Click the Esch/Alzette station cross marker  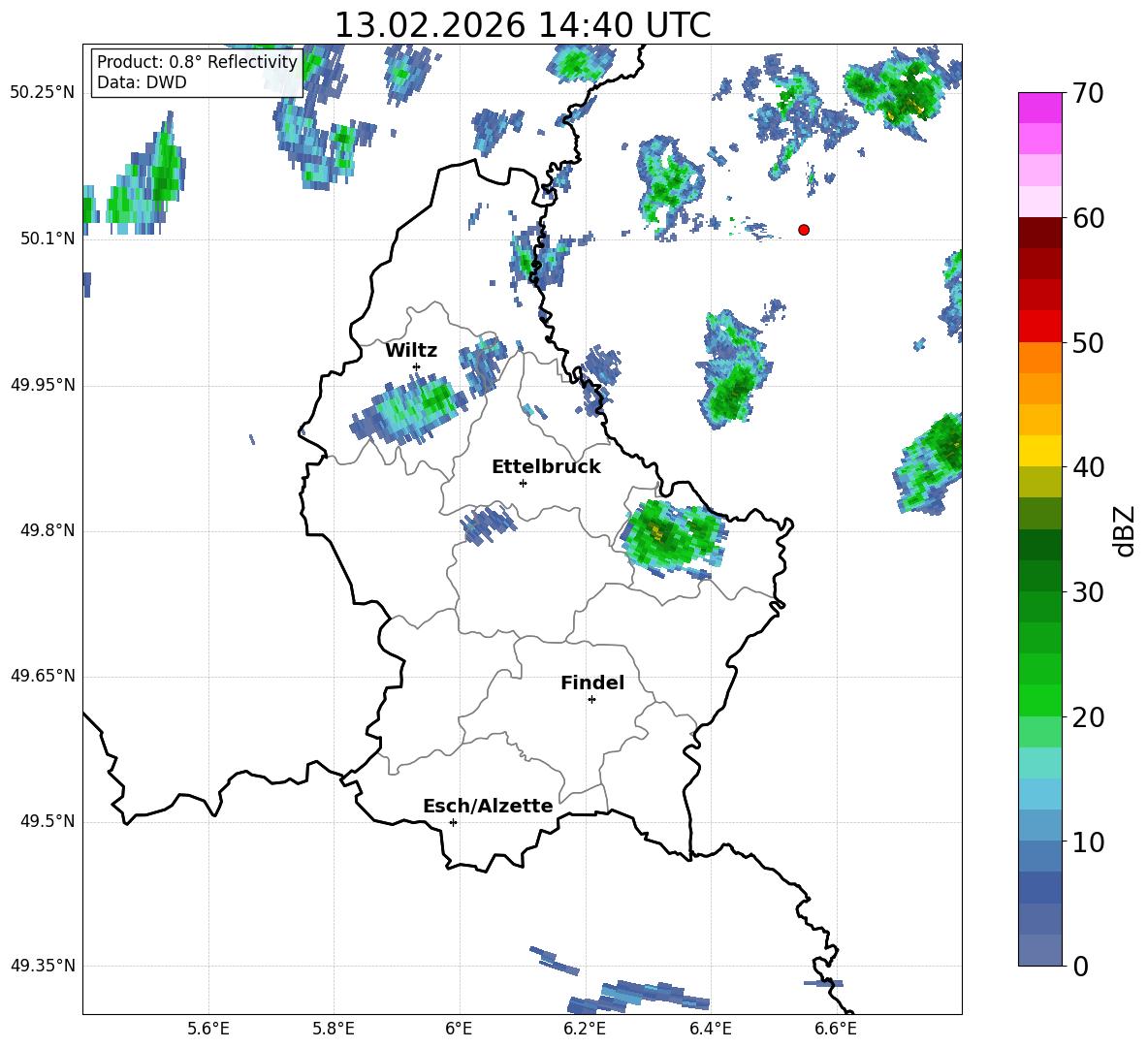click(x=453, y=822)
